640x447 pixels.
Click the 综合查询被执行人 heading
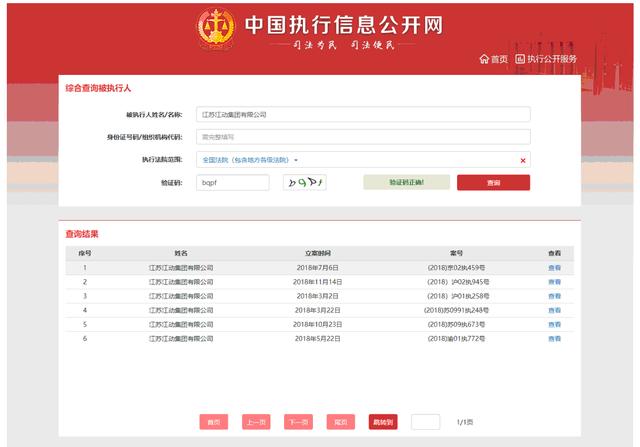click(98, 88)
